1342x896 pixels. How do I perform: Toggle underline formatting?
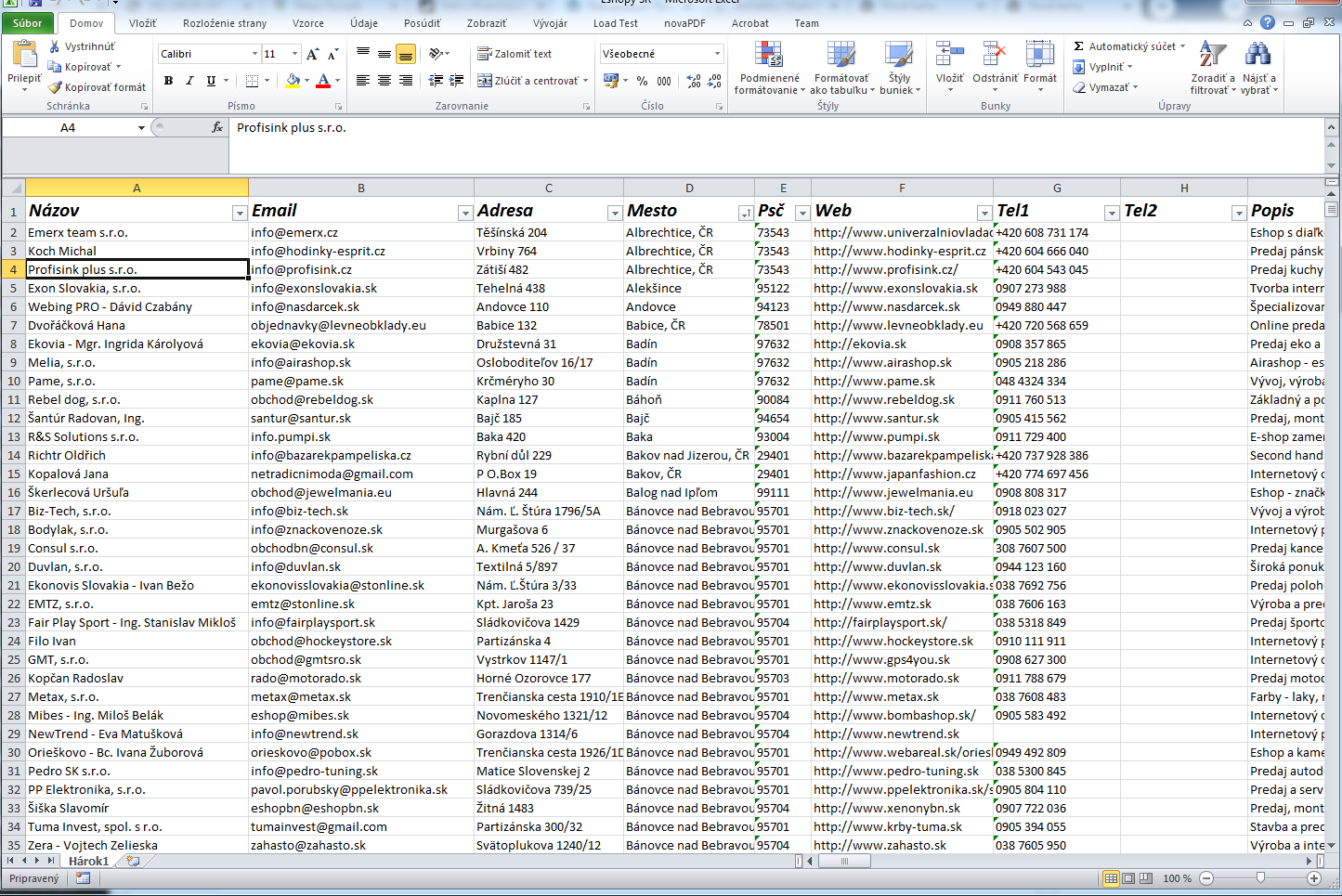(211, 81)
